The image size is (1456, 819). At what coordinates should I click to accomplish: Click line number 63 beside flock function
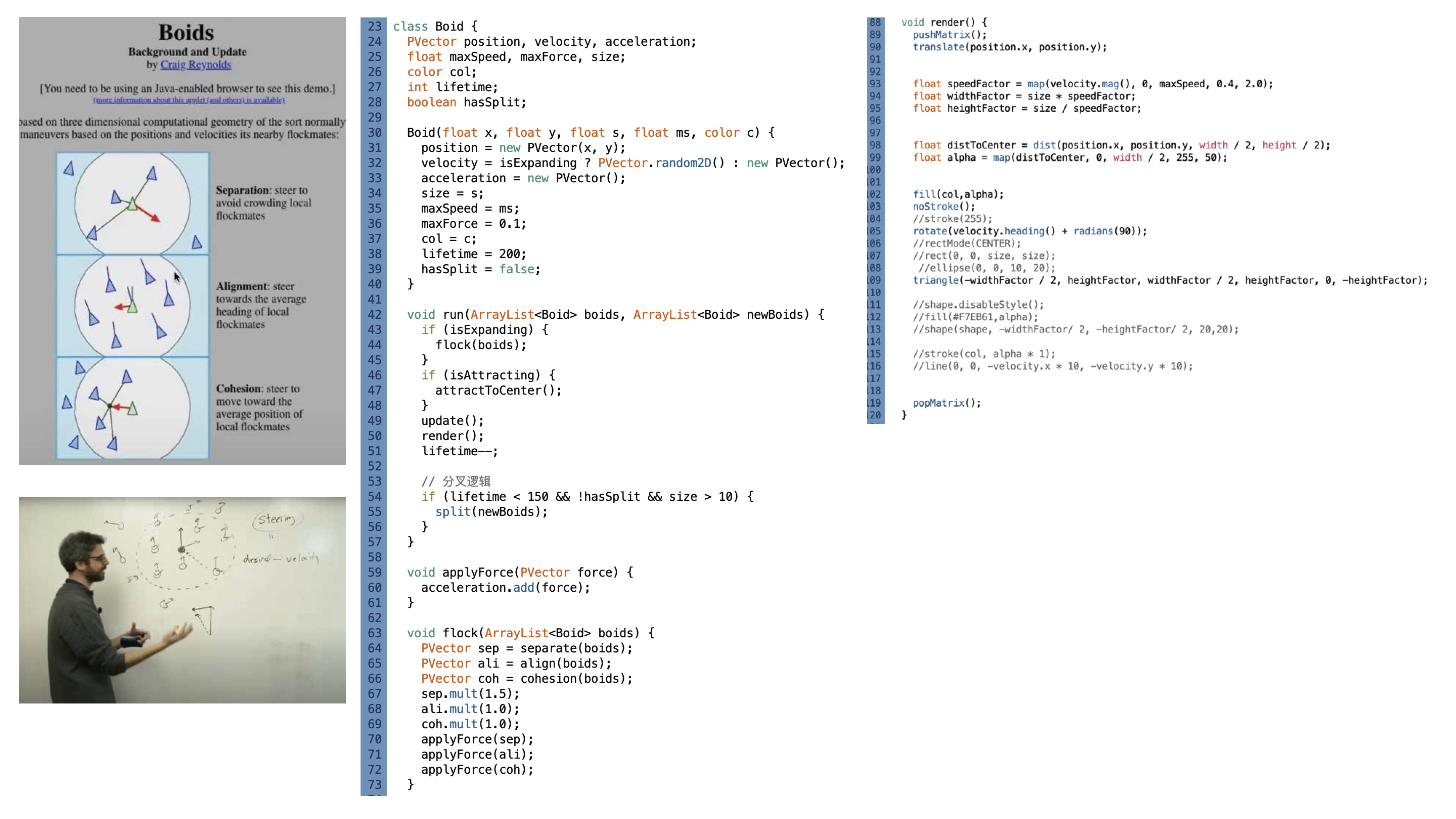(x=374, y=633)
